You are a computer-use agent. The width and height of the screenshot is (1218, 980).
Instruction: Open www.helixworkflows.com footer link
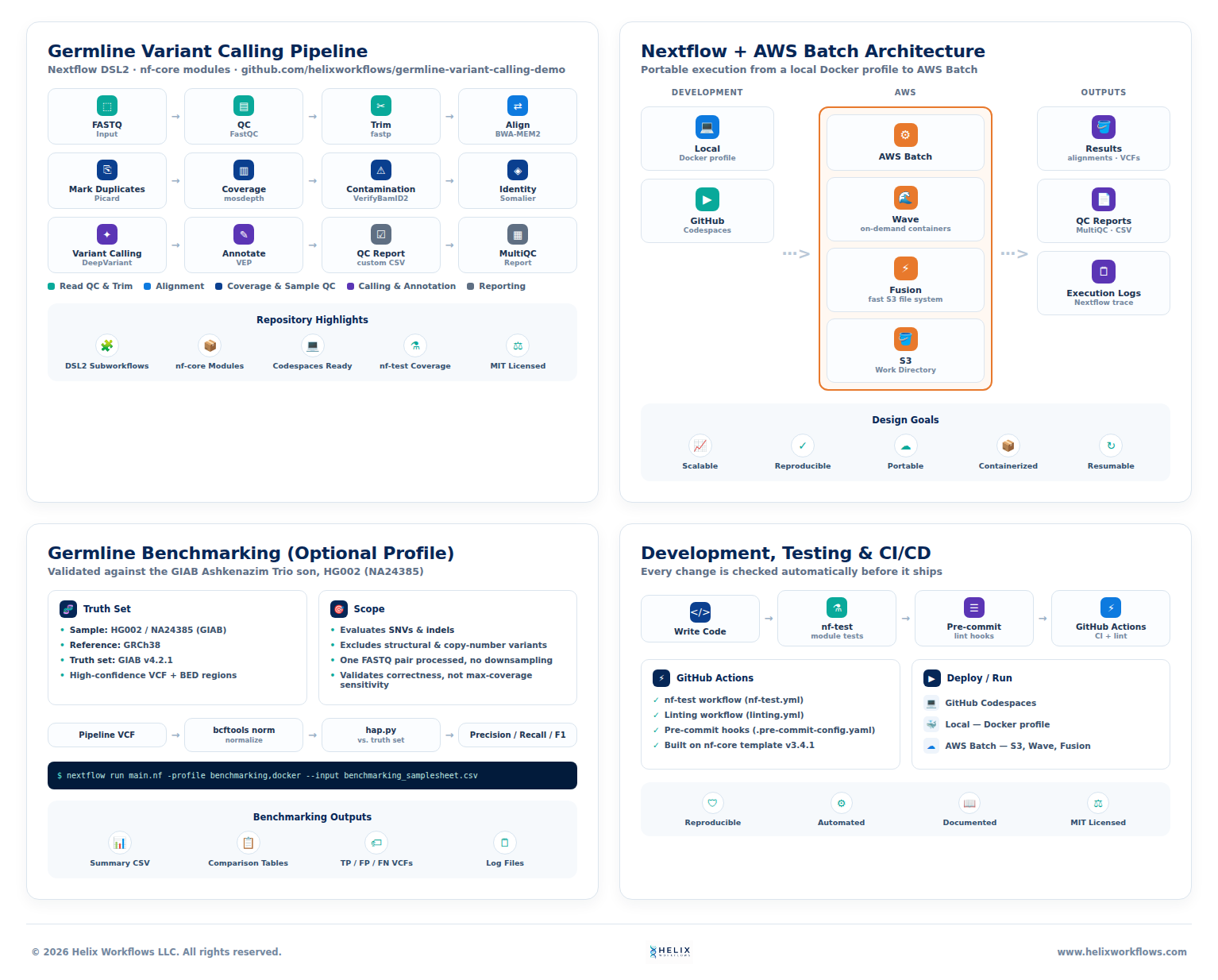(1122, 952)
